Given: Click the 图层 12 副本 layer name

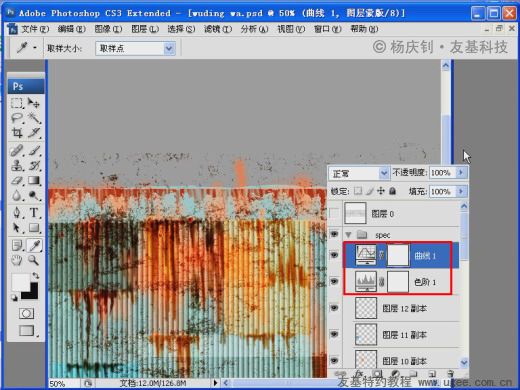Looking at the screenshot, I should coord(404,308).
